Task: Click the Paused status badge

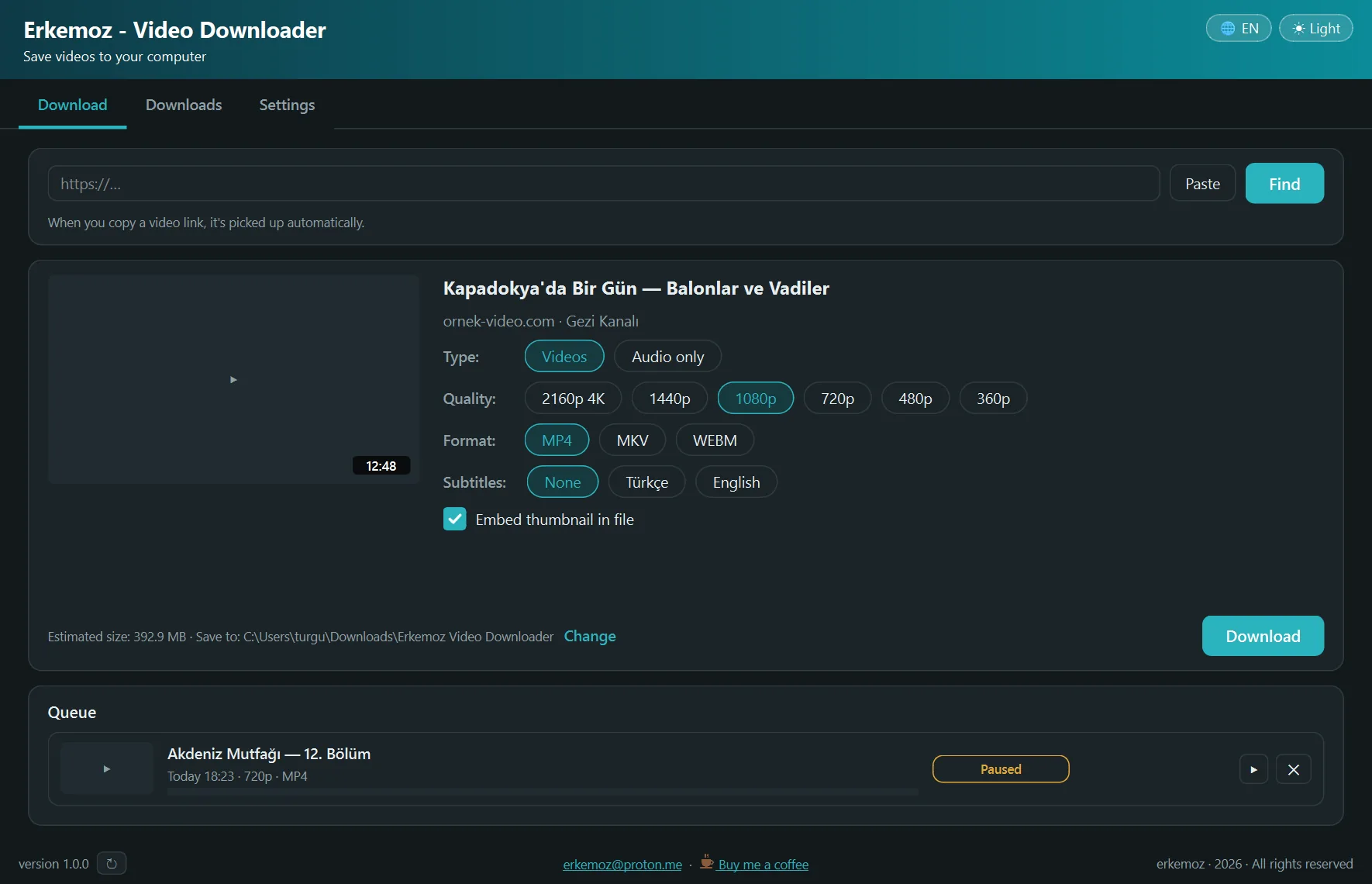Action: pos(1001,769)
